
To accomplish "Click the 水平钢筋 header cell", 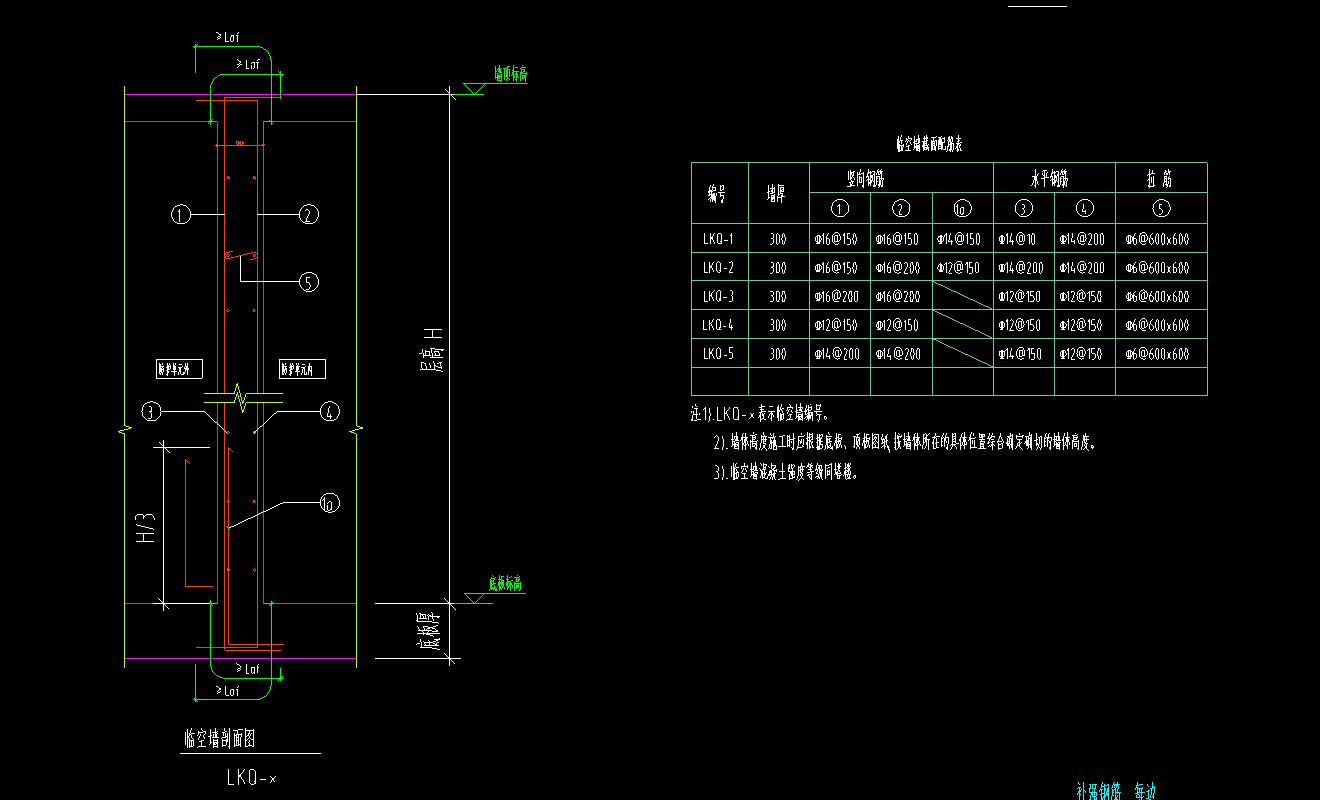I will coord(1054,179).
